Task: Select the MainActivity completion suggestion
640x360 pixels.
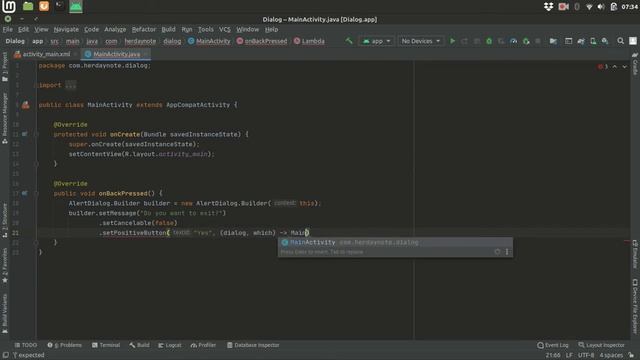Action: click(395, 242)
